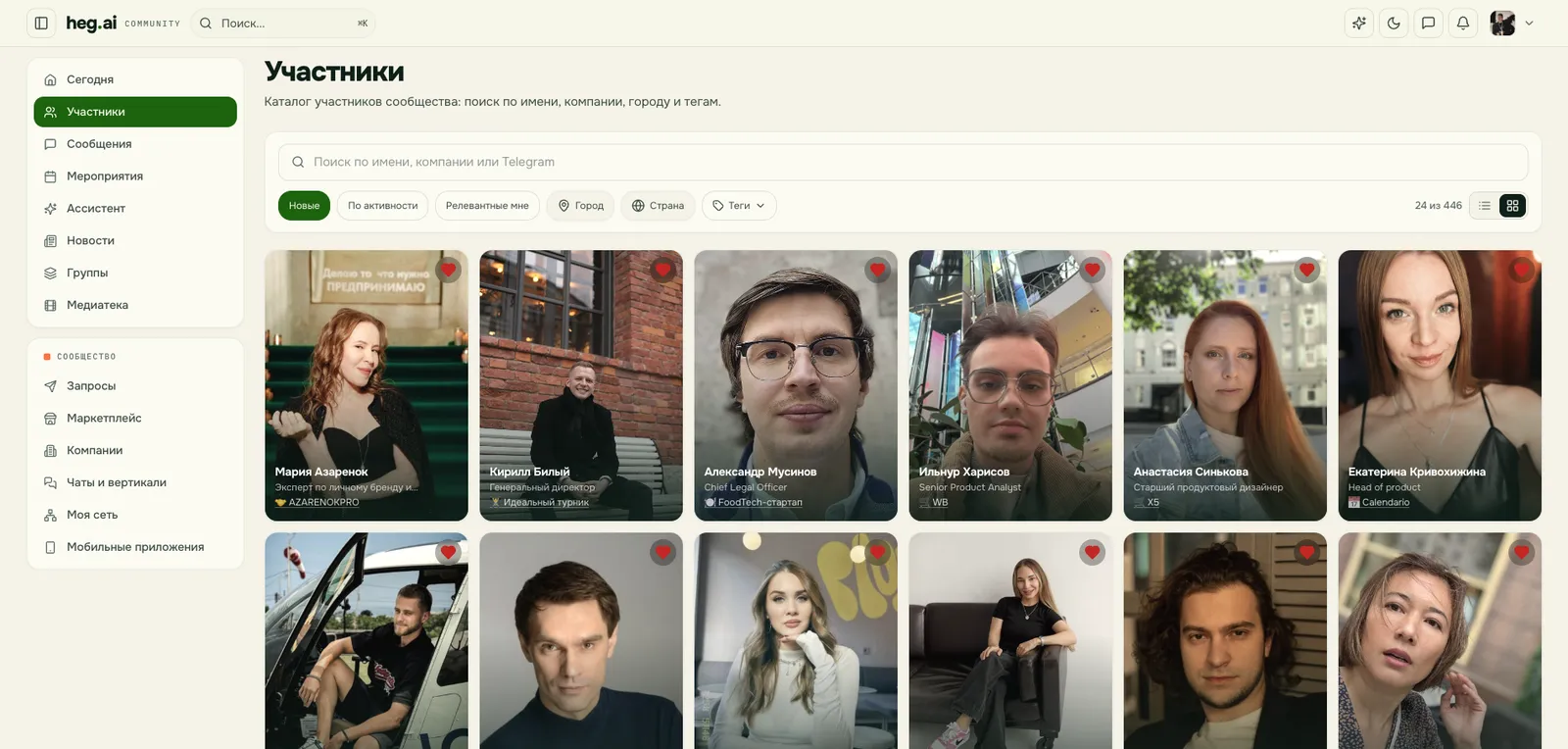This screenshot has width=1568, height=749.
Task: Open the AZARENOKPRO company link
Action: [x=318, y=502]
